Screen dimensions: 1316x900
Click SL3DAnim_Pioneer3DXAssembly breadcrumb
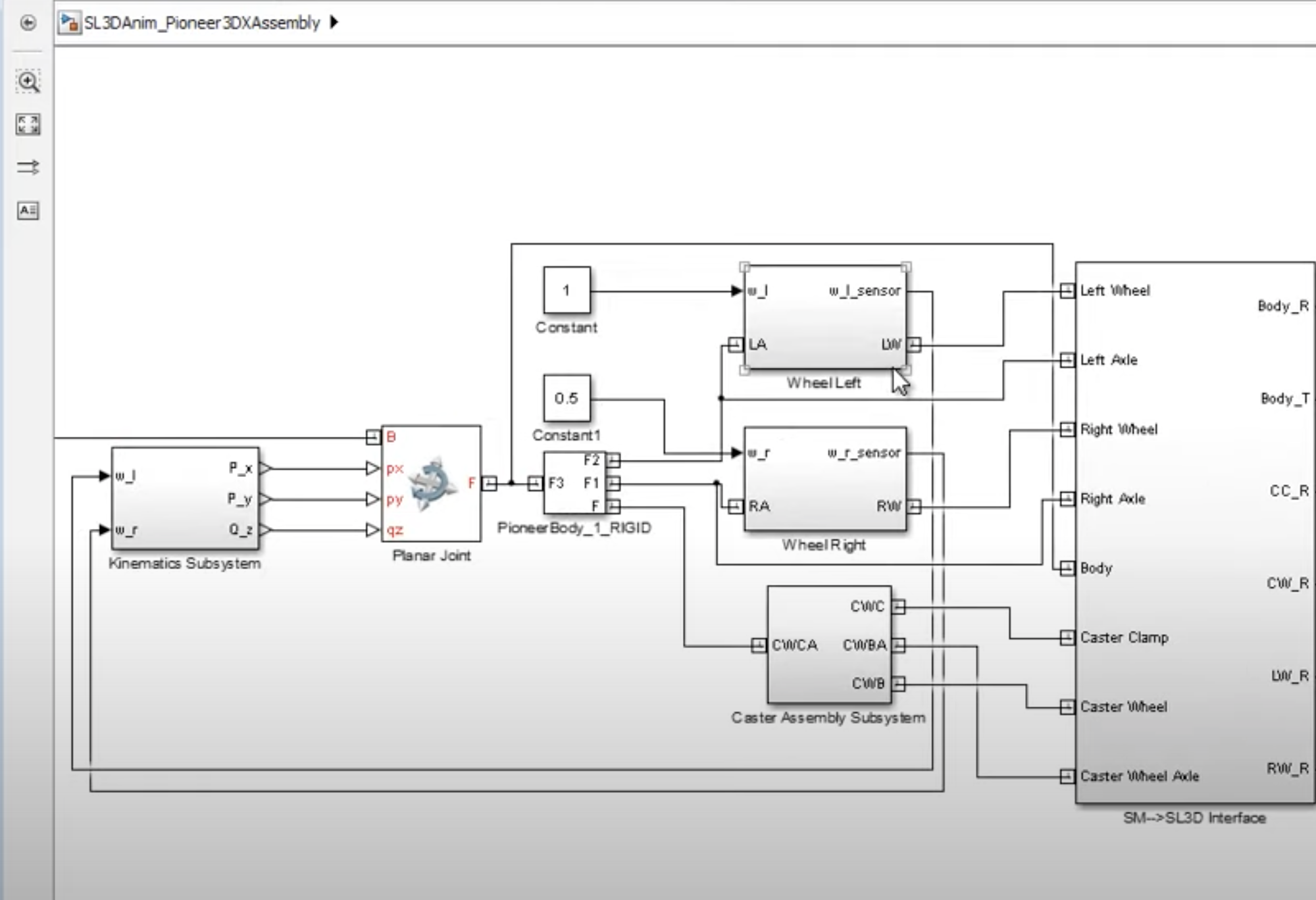point(201,23)
